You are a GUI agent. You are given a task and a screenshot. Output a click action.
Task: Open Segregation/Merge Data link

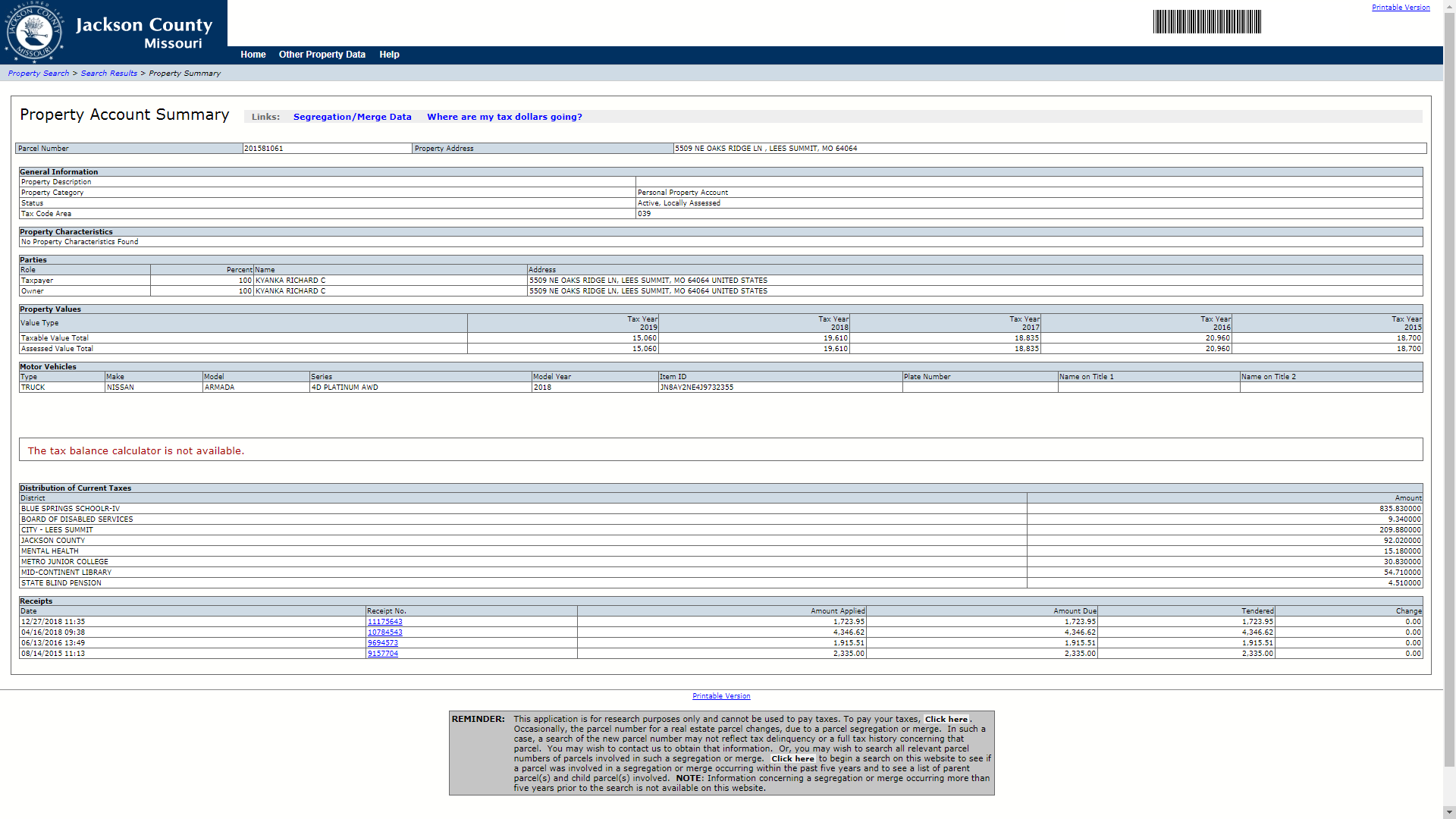tap(353, 117)
